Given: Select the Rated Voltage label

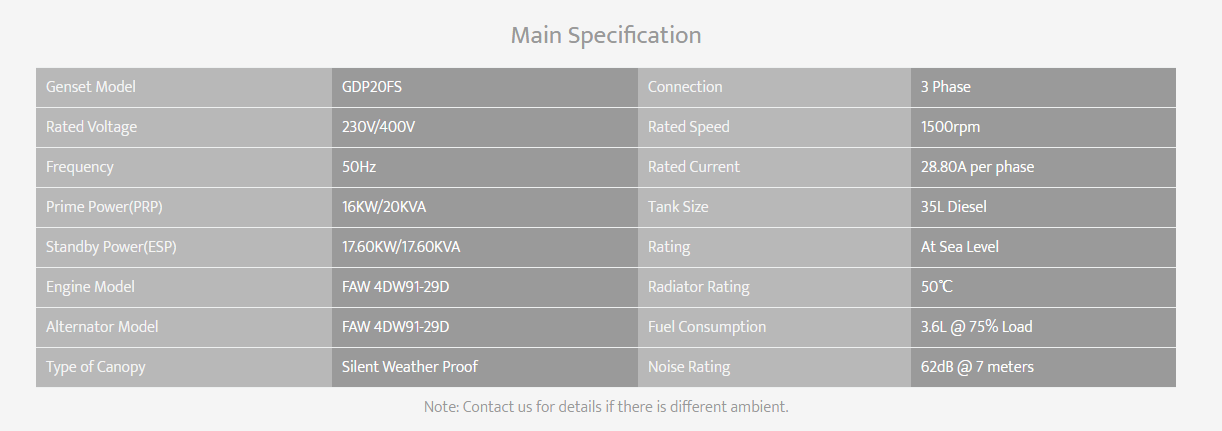Looking at the screenshot, I should pos(91,127).
